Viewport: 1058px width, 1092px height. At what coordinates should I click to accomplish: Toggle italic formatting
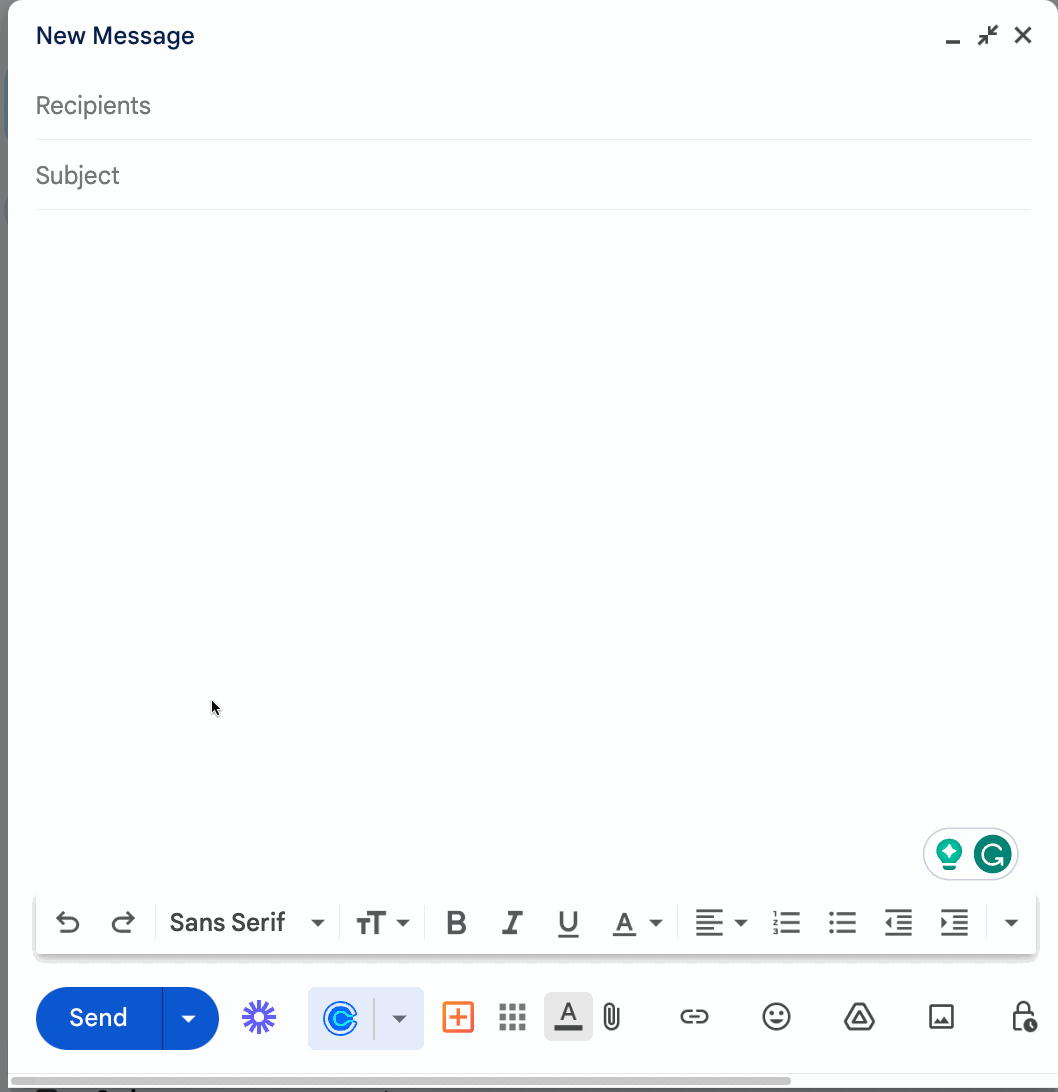pos(512,922)
